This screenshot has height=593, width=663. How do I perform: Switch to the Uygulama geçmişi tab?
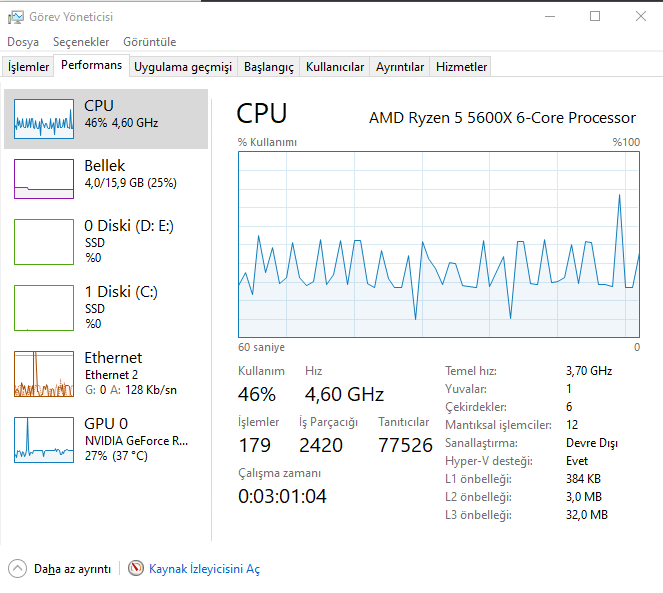click(x=183, y=67)
